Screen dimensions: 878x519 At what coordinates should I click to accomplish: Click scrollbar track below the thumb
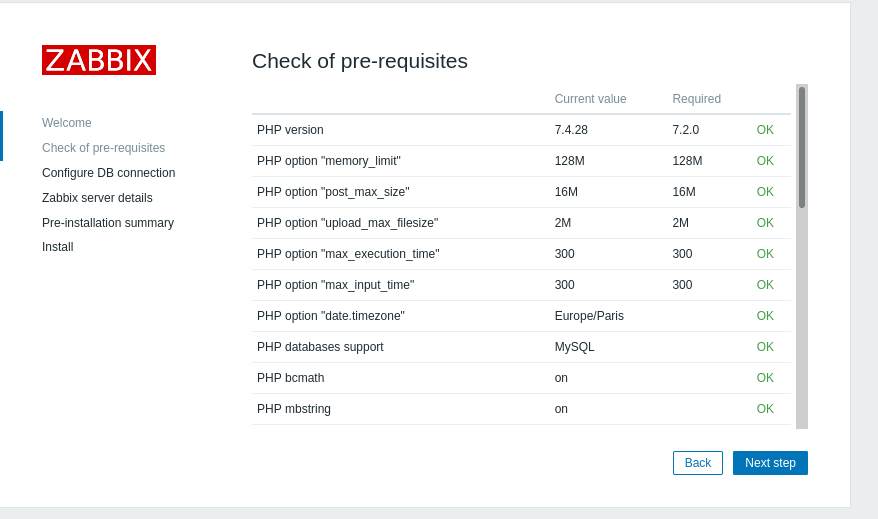802,320
